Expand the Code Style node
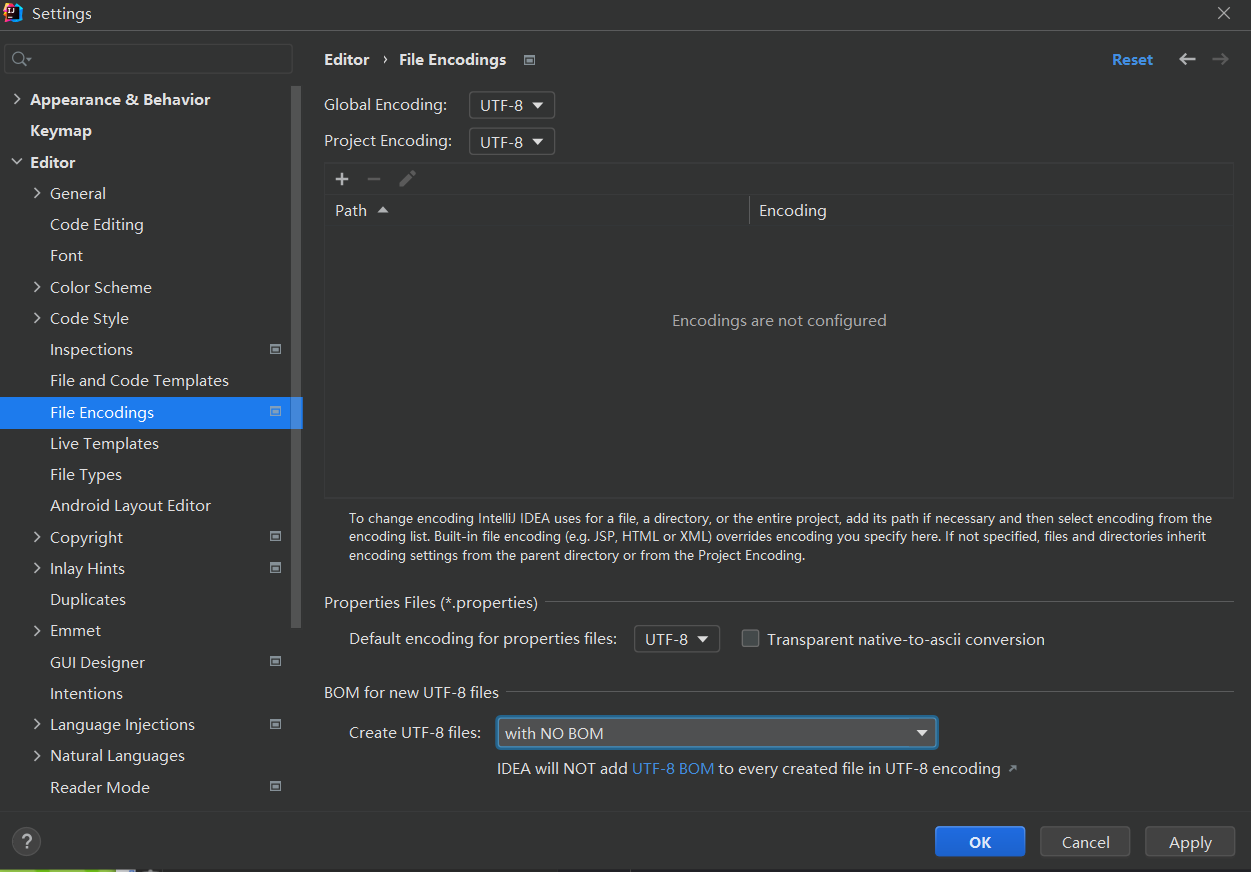 click(37, 318)
